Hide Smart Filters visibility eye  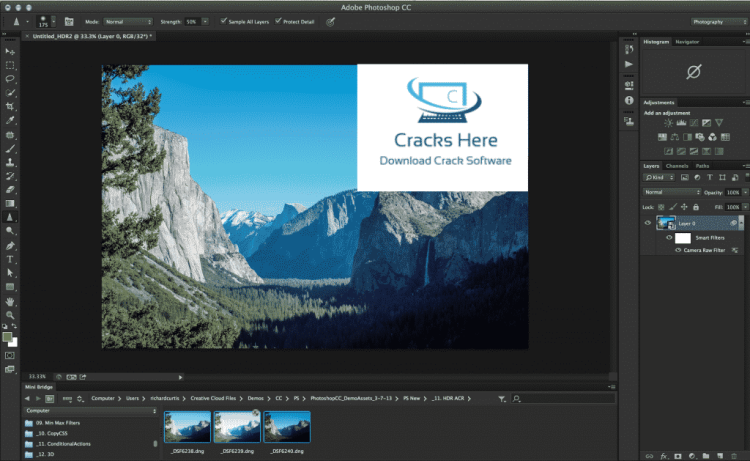669,238
